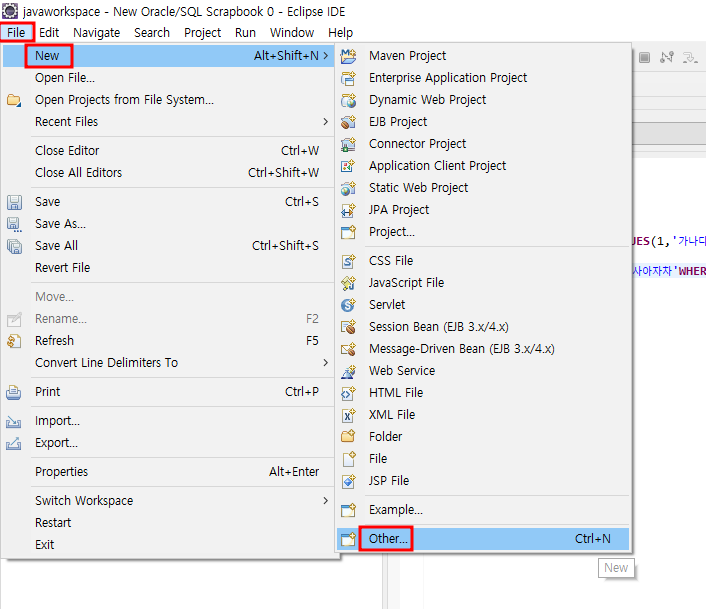Image resolution: width=706 pixels, height=609 pixels.
Task: Click the New tooltip label
Action: coord(616,568)
